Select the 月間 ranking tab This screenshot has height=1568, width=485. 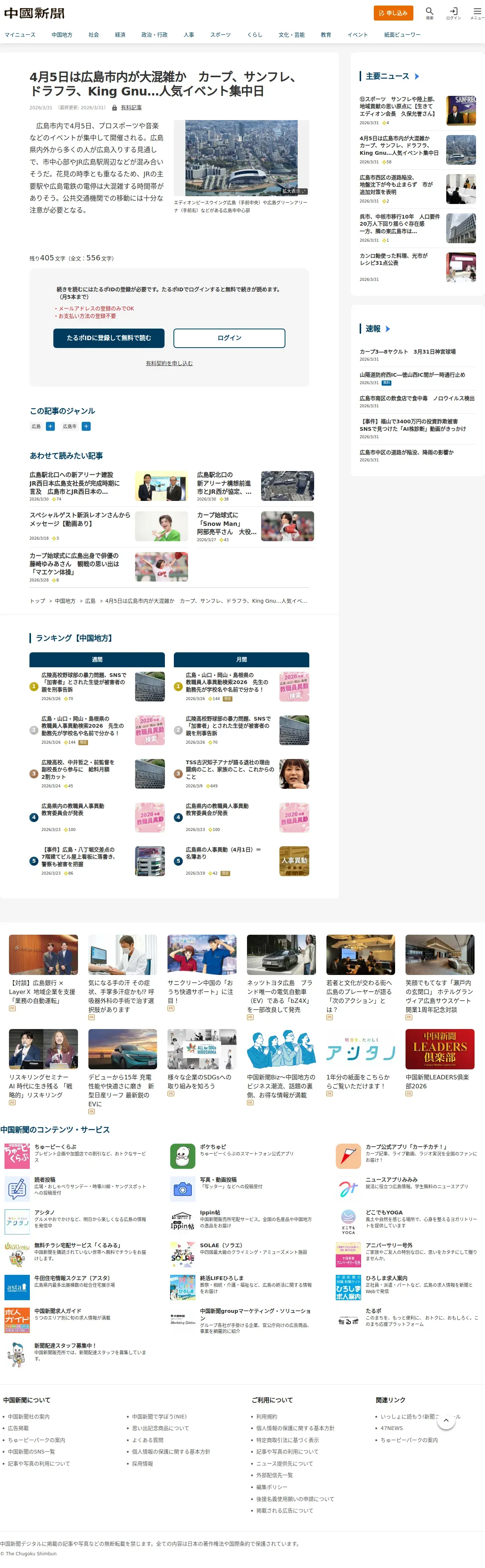point(242,659)
